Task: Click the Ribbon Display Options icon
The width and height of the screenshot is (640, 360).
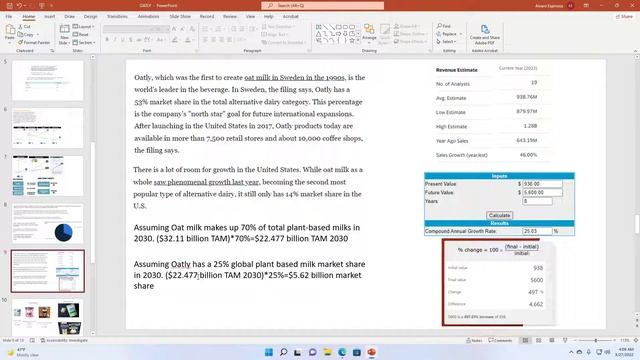Action: click(x=586, y=6)
